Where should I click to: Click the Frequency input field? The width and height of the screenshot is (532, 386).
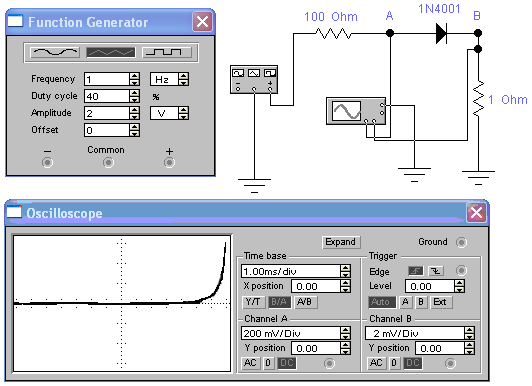pyautogui.click(x=107, y=79)
